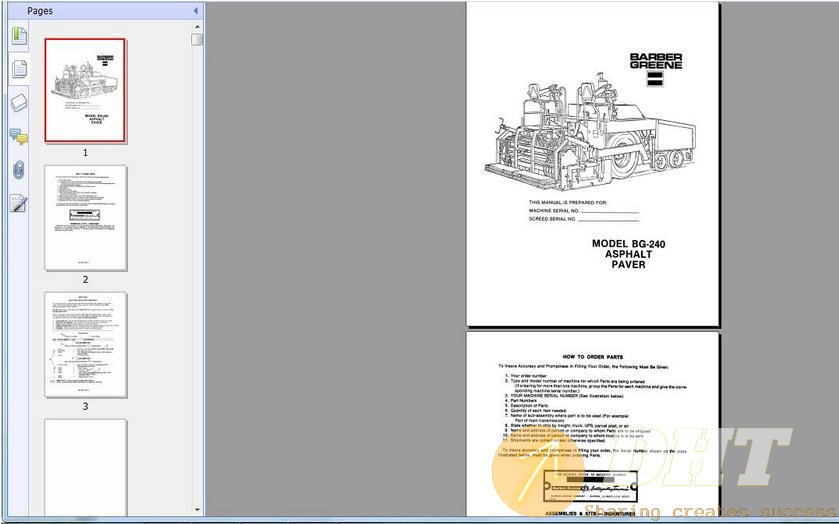Click the asphalt paver illustration on cover page
Screen dimensions: 839x524
[x=590, y=134]
